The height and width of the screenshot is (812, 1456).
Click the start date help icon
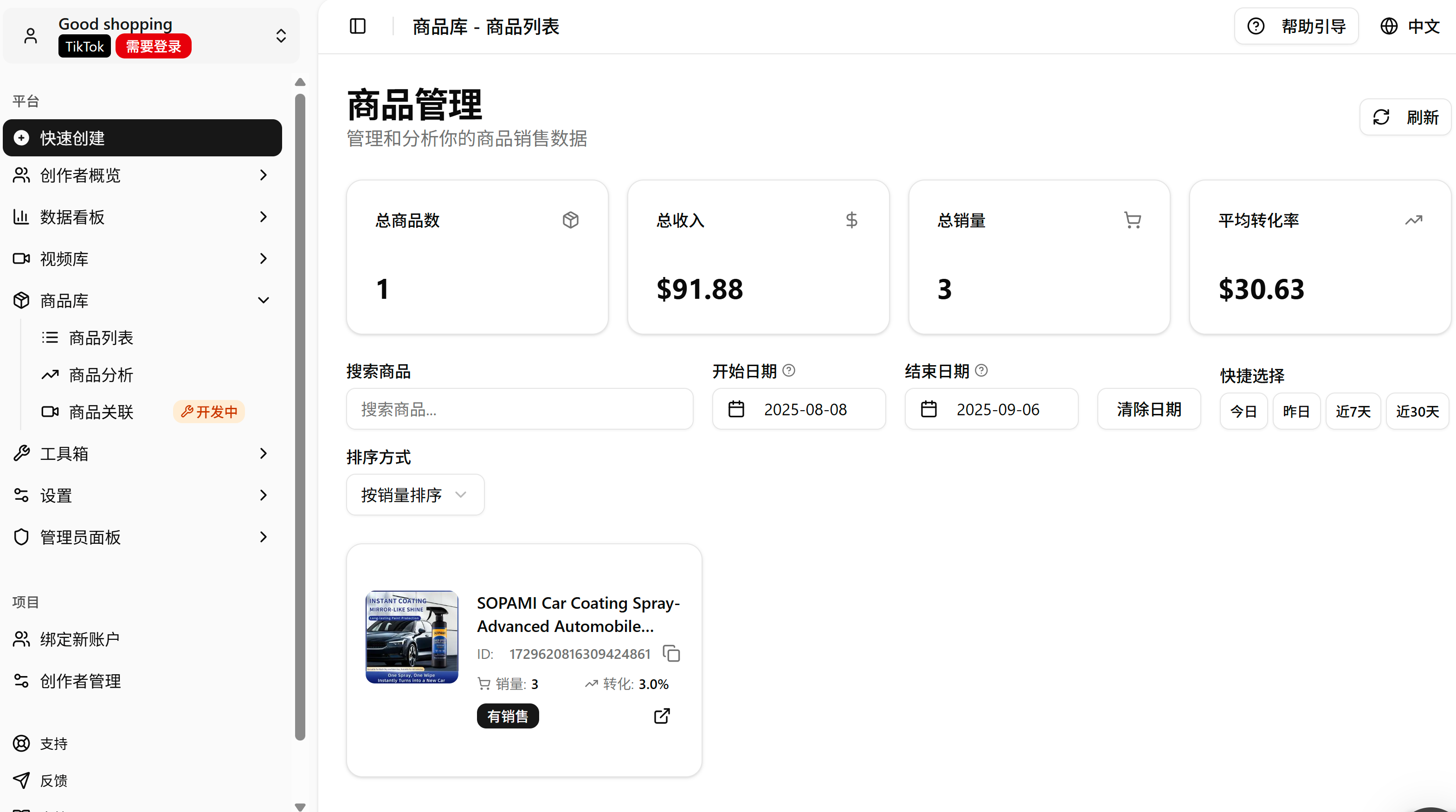coord(788,370)
